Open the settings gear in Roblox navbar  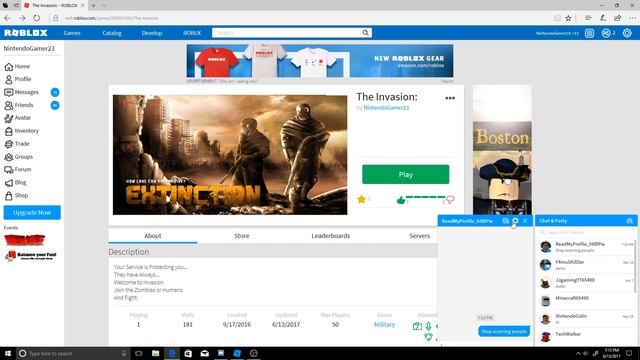[x=627, y=33]
